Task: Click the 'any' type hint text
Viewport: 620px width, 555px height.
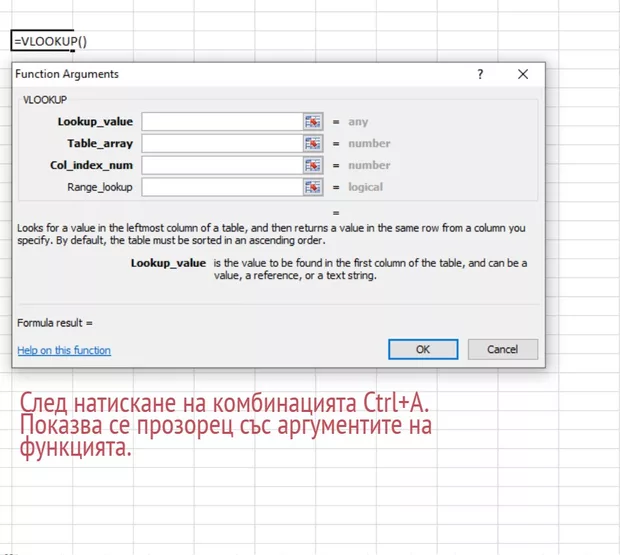Action: click(x=358, y=122)
